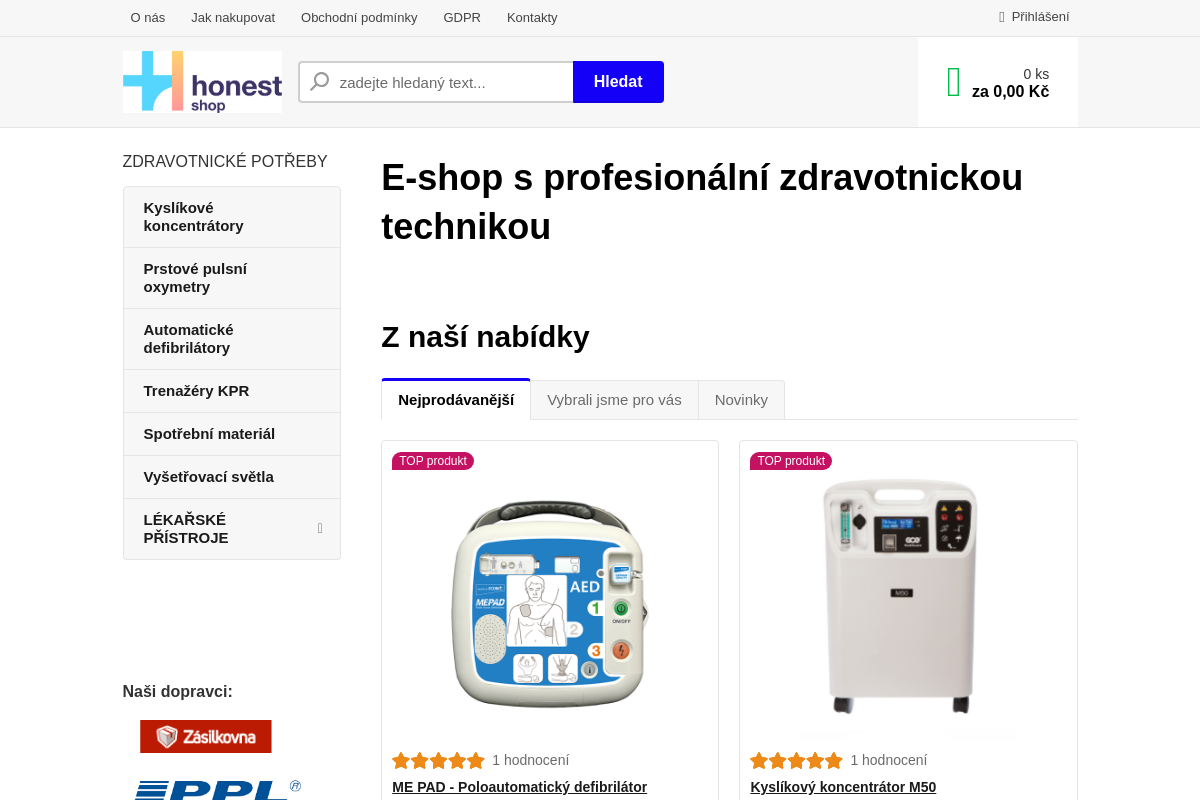The width and height of the screenshot is (1200, 800).
Task: Open the ME PAD defibrilátor product link
Action: pyautogui.click(x=519, y=787)
